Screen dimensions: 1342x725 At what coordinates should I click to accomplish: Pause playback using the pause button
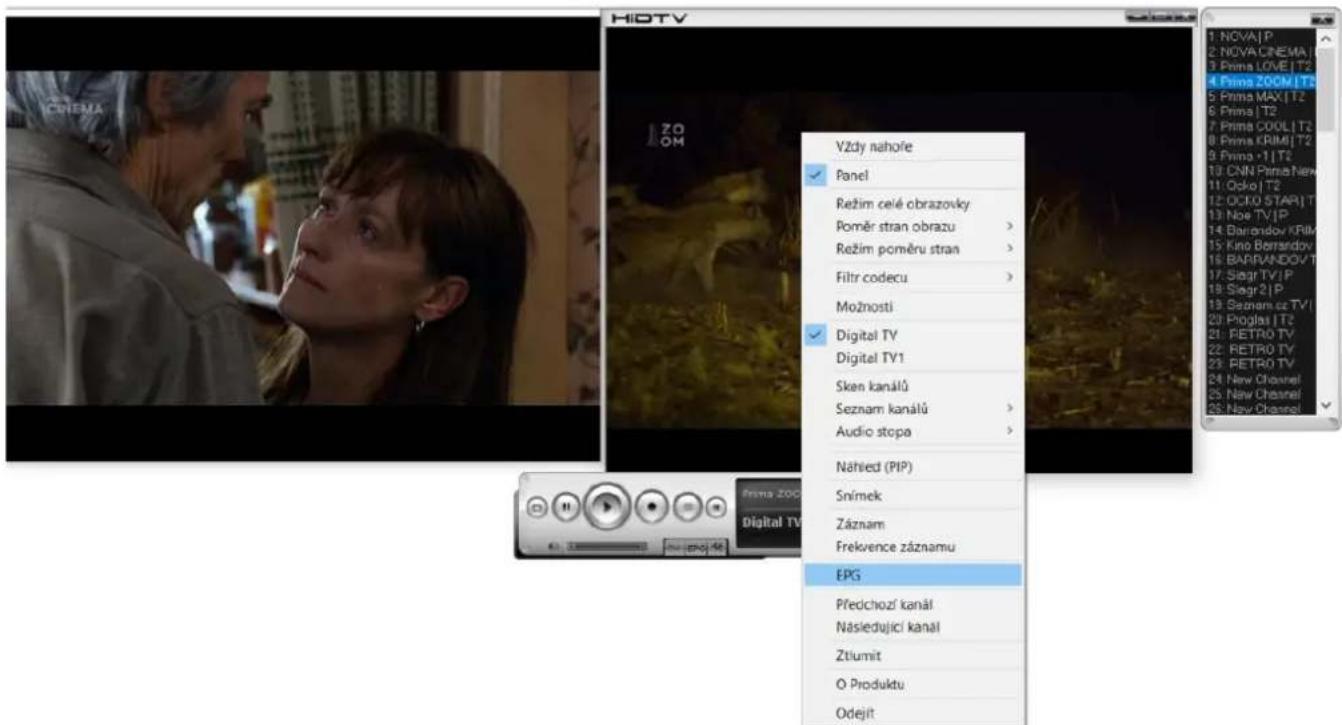click(x=566, y=508)
